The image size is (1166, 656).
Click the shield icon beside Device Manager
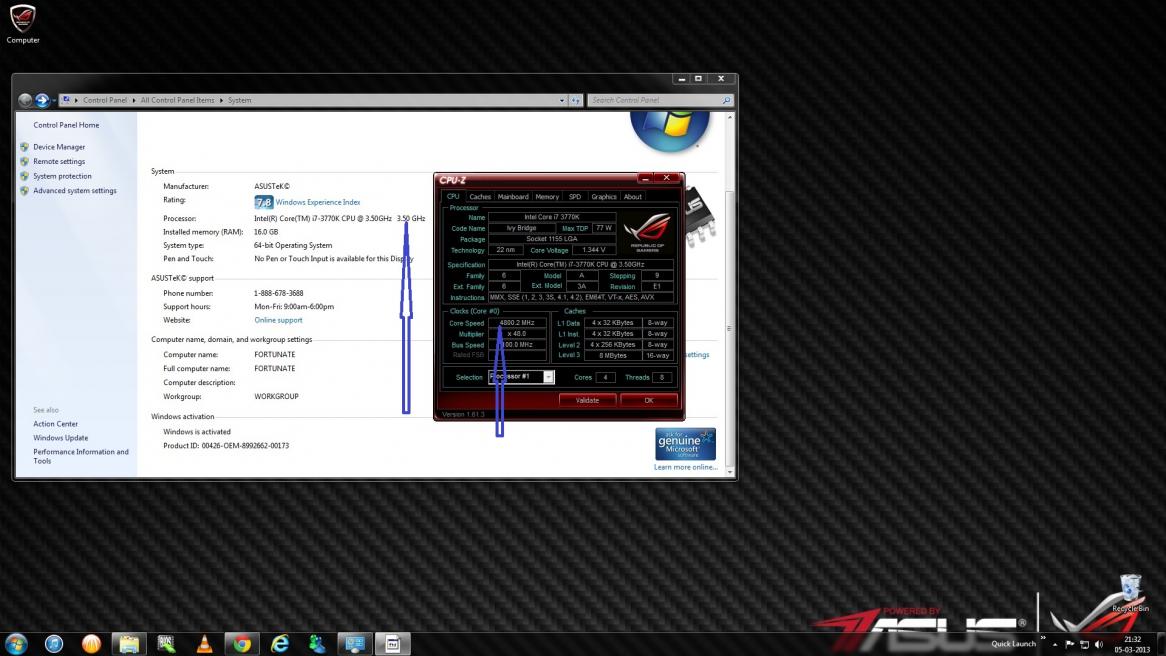(25, 147)
